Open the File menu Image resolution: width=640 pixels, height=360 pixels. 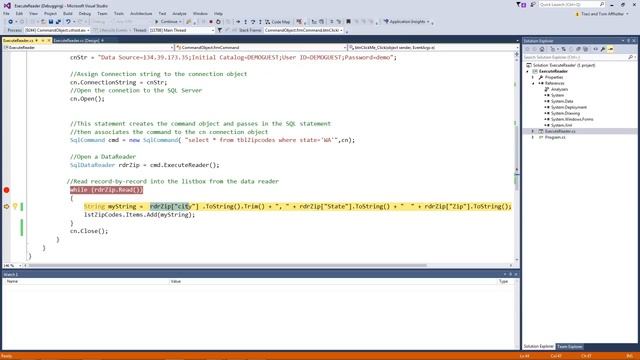(7, 13)
